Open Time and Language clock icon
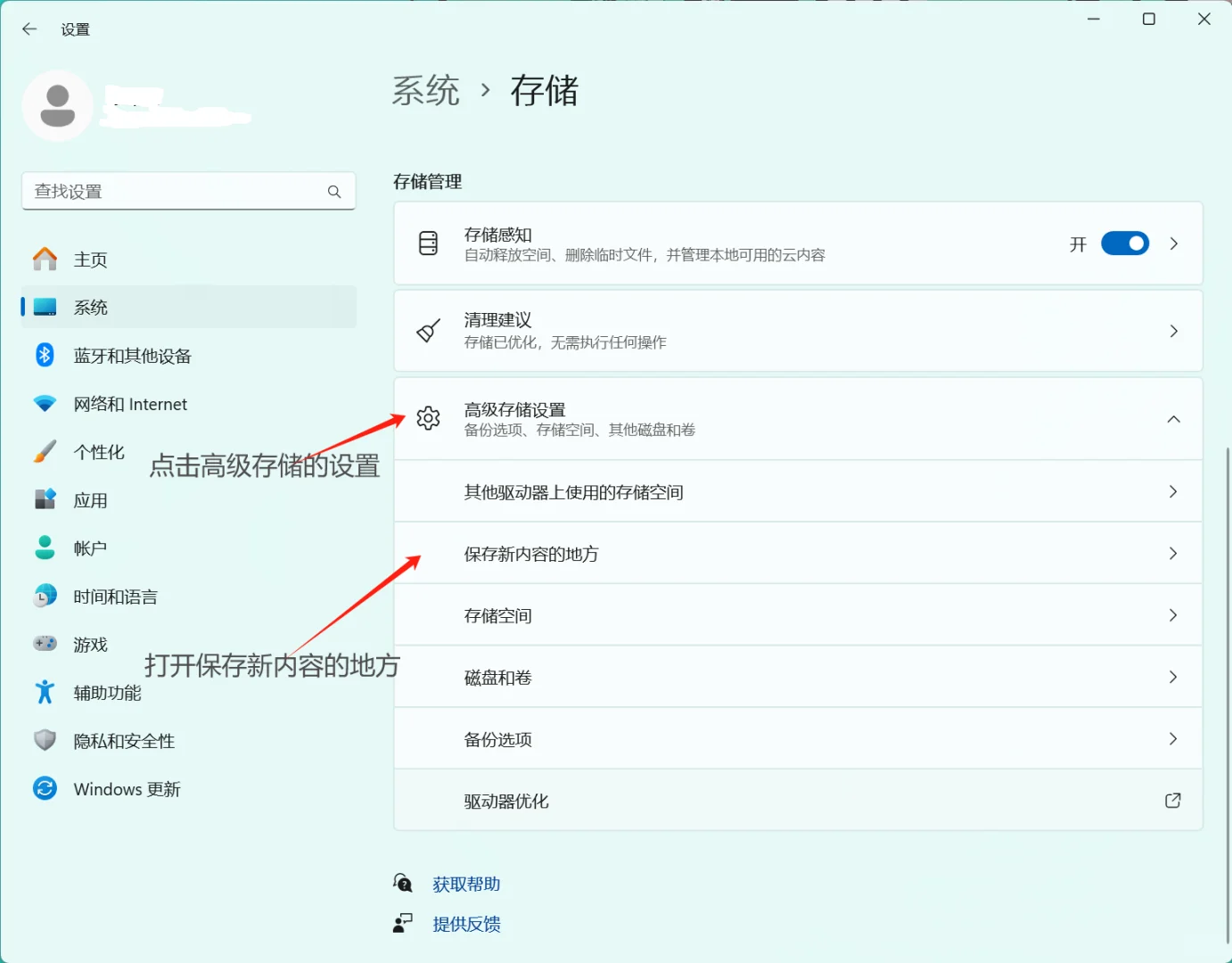1232x963 pixels. click(45, 596)
